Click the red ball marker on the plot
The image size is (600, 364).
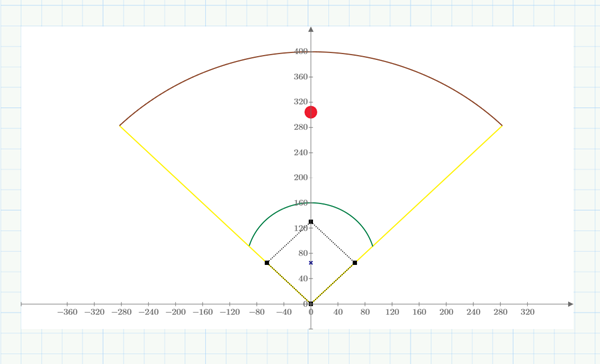coord(311,112)
